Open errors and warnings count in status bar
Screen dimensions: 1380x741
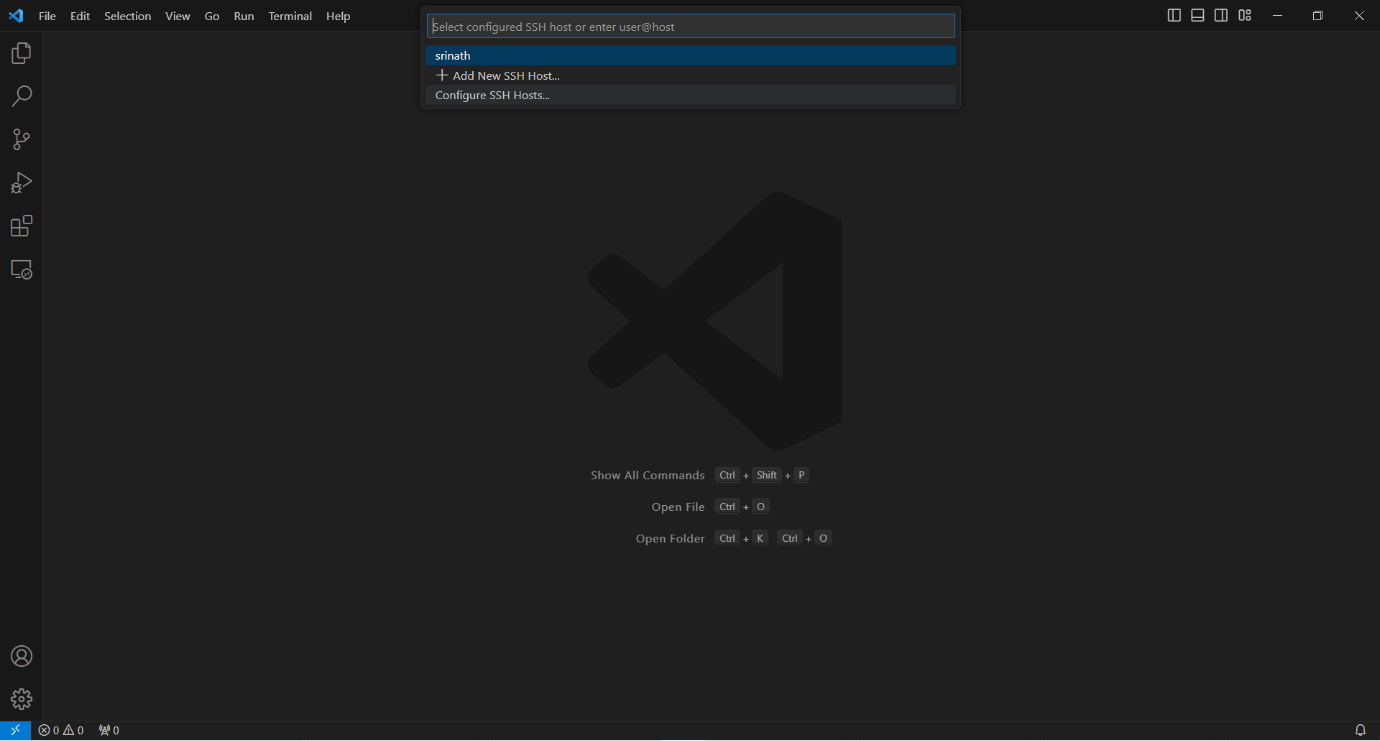61,730
